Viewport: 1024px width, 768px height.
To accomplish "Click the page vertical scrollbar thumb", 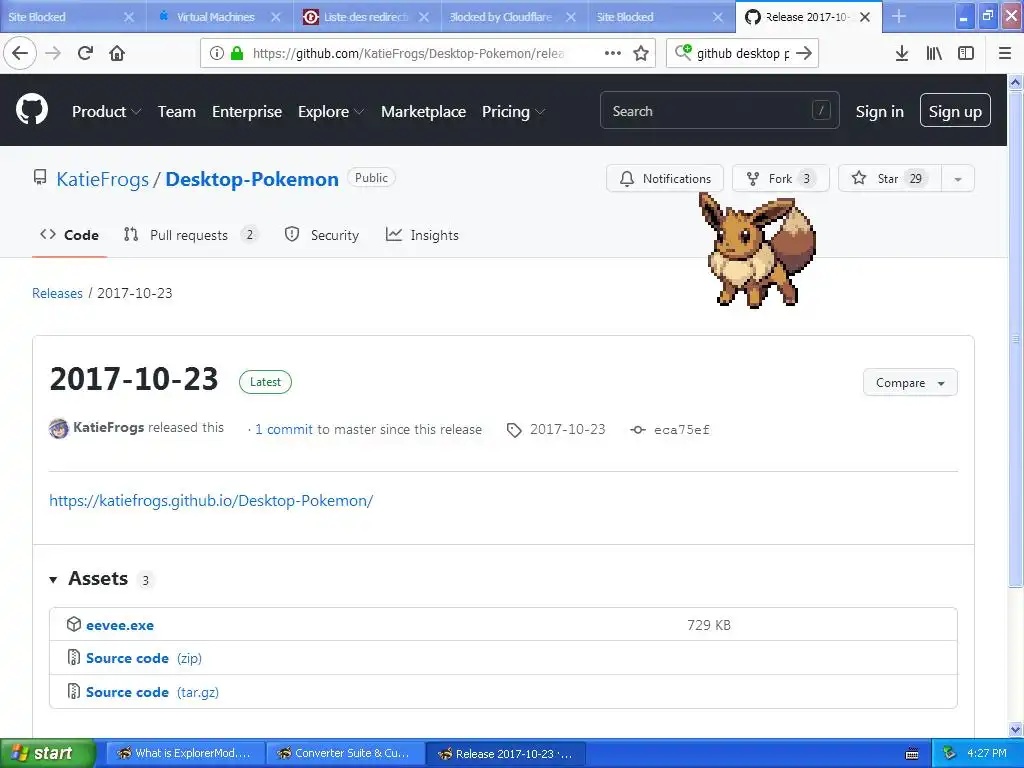I will pyautogui.click(x=1015, y=338).
